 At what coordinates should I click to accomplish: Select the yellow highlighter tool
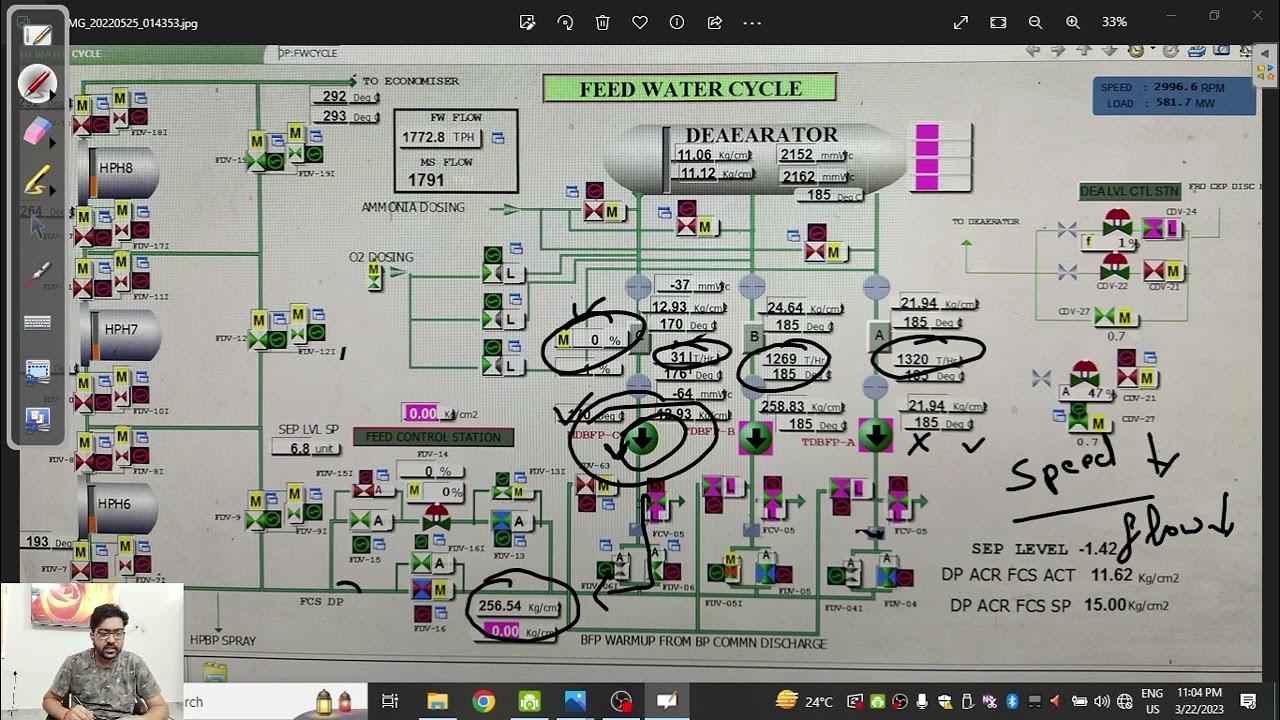(36, 181)
